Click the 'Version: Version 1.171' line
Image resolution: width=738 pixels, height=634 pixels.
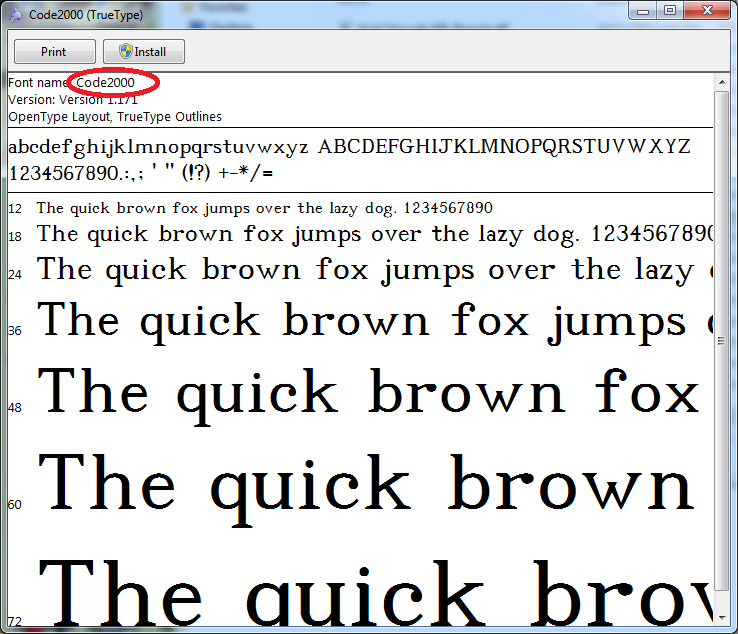[73, 100]
